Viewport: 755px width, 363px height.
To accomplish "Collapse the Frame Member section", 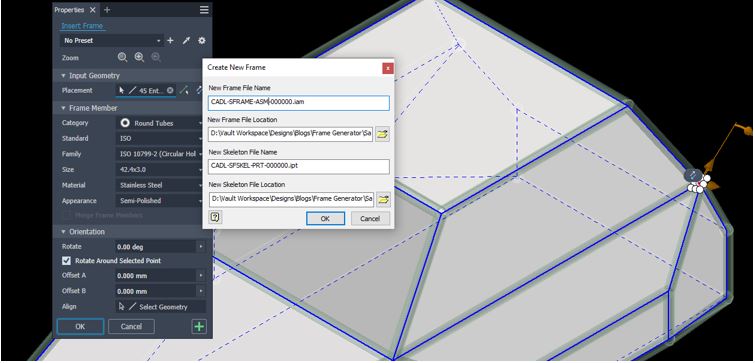I will click(x=64, y=108).
